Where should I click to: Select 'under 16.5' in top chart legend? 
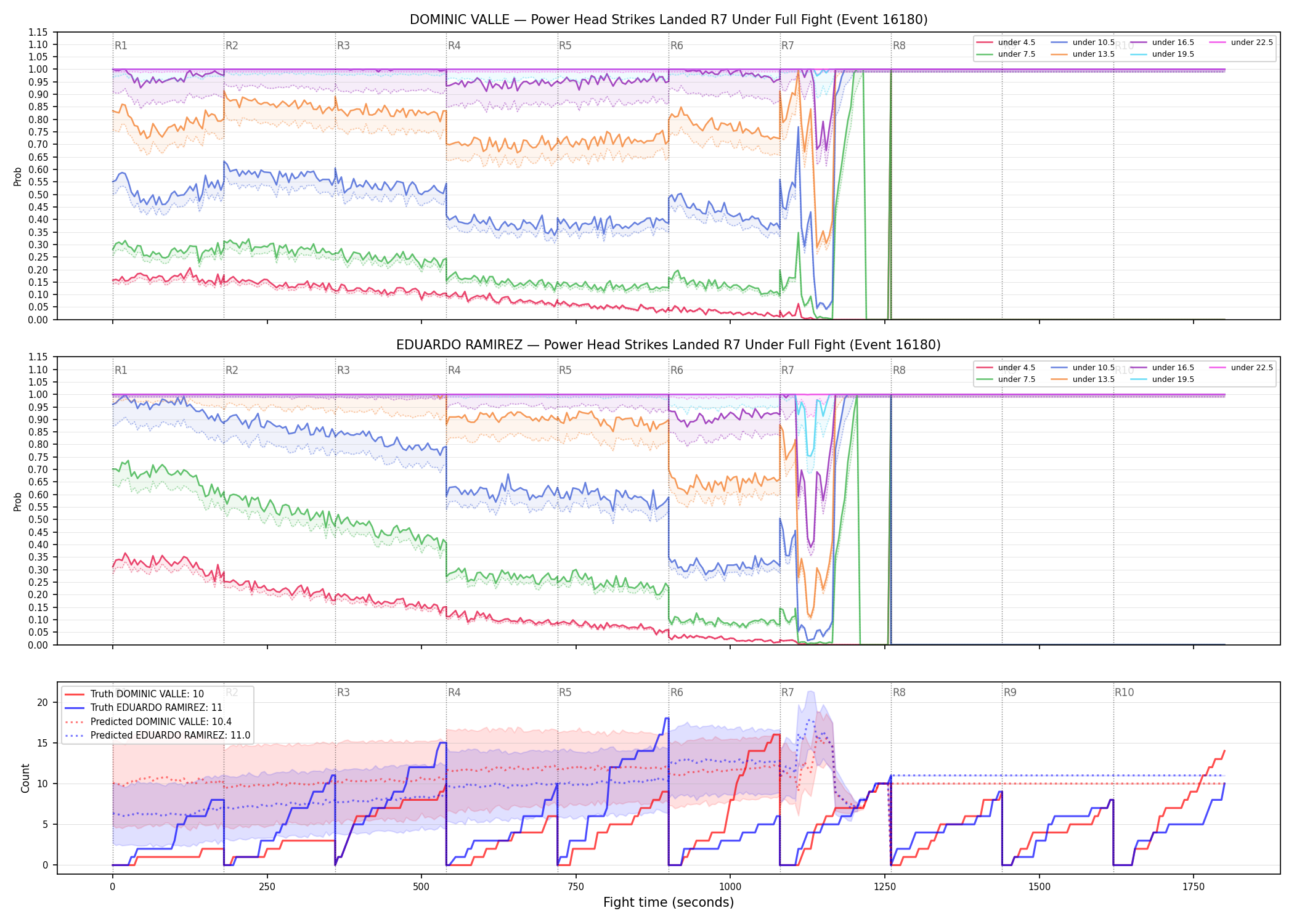[x=1163, y=43]
